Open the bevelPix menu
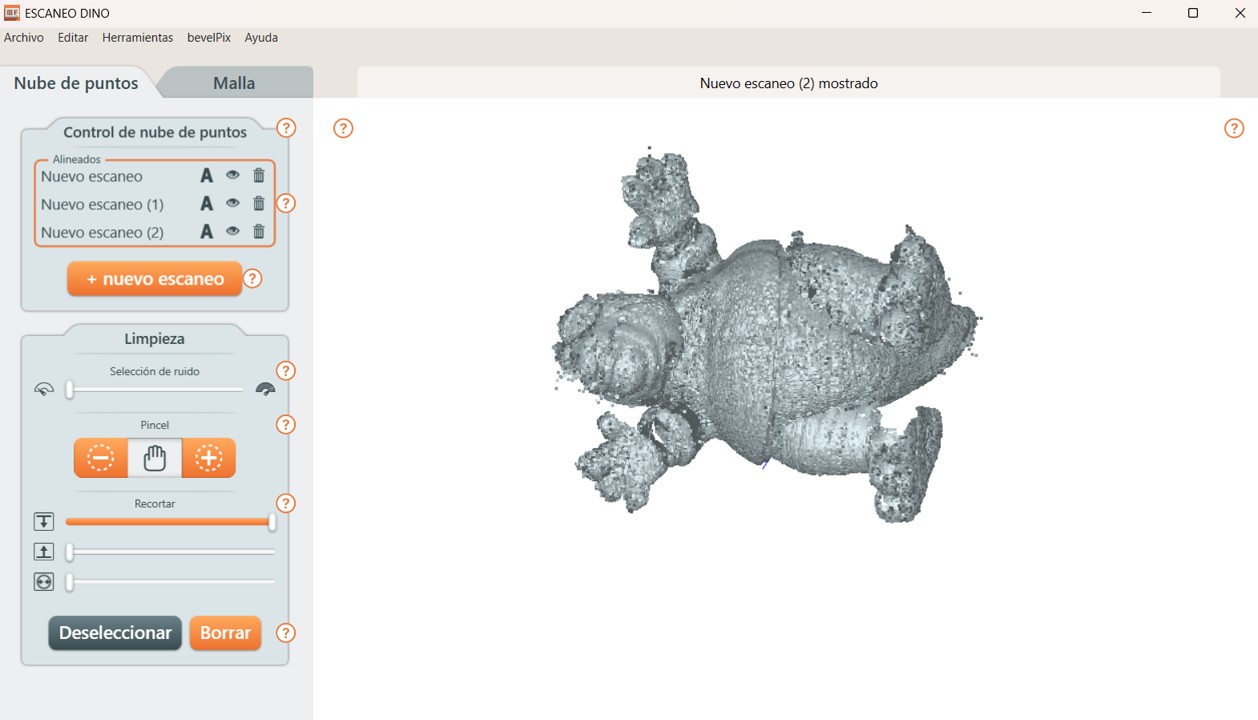Image resolution: width=1258 pixels, height=720 pixels. [209, 37]
